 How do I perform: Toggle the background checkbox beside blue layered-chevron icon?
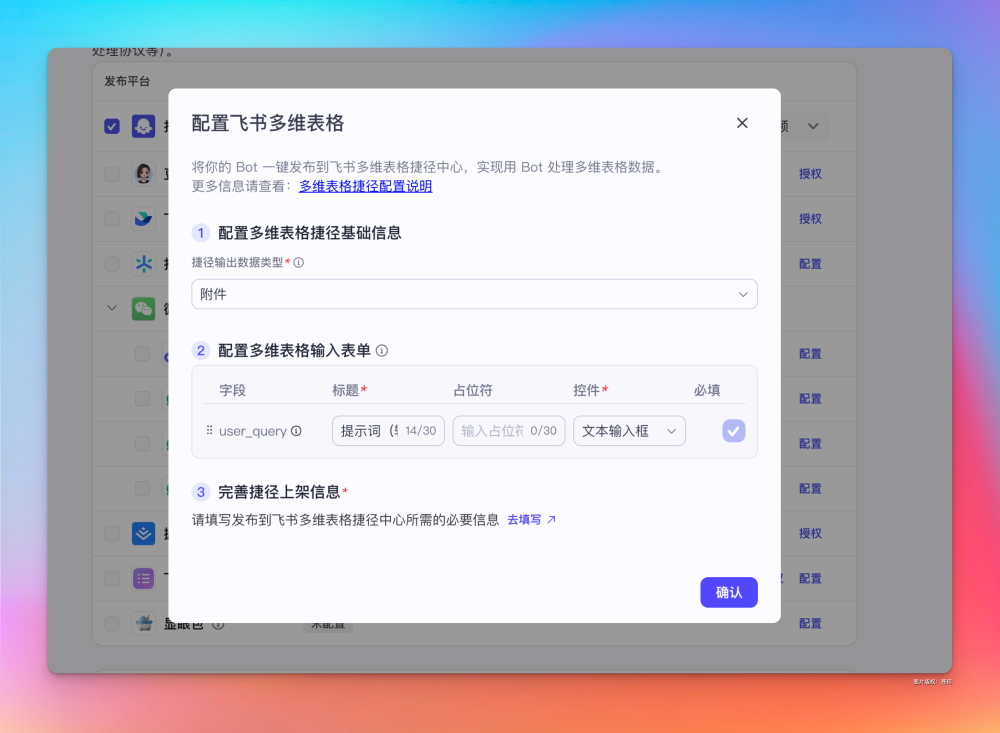112,533
